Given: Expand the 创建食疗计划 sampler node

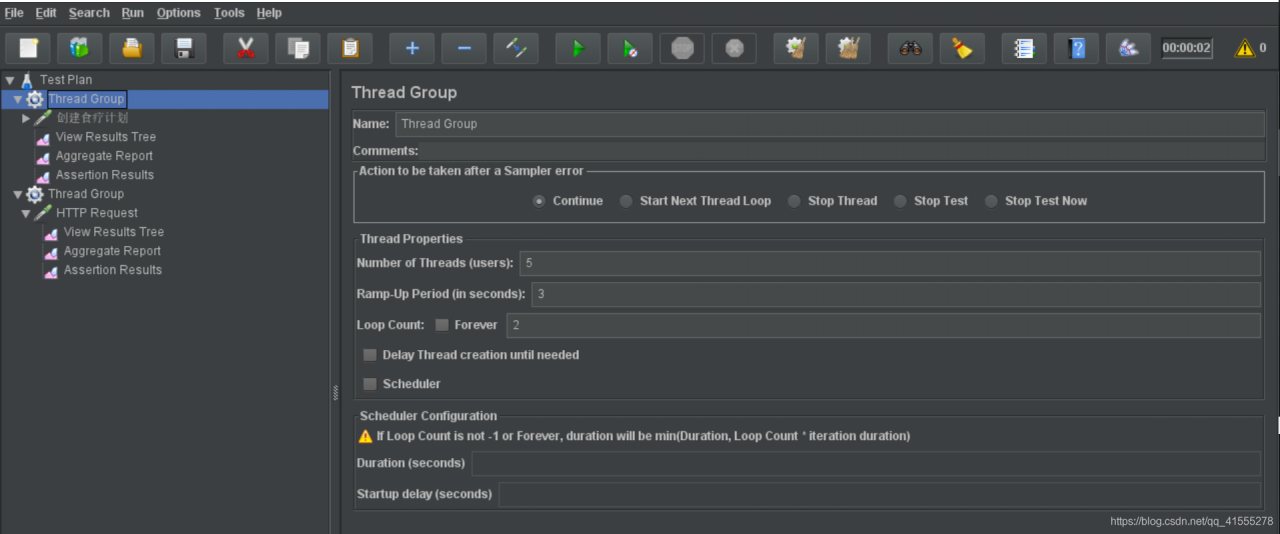Looking at the screenshot, I should (x=26, y=118).
